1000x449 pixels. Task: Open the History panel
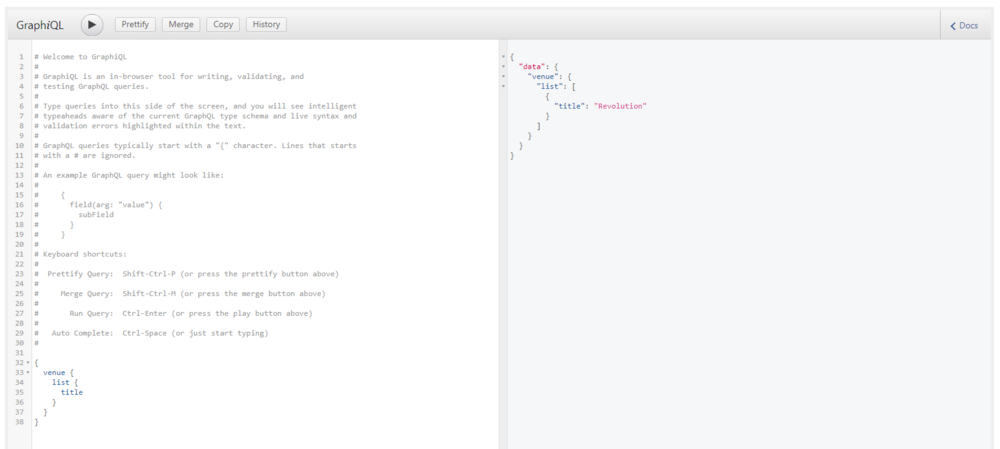click(266, 25)
